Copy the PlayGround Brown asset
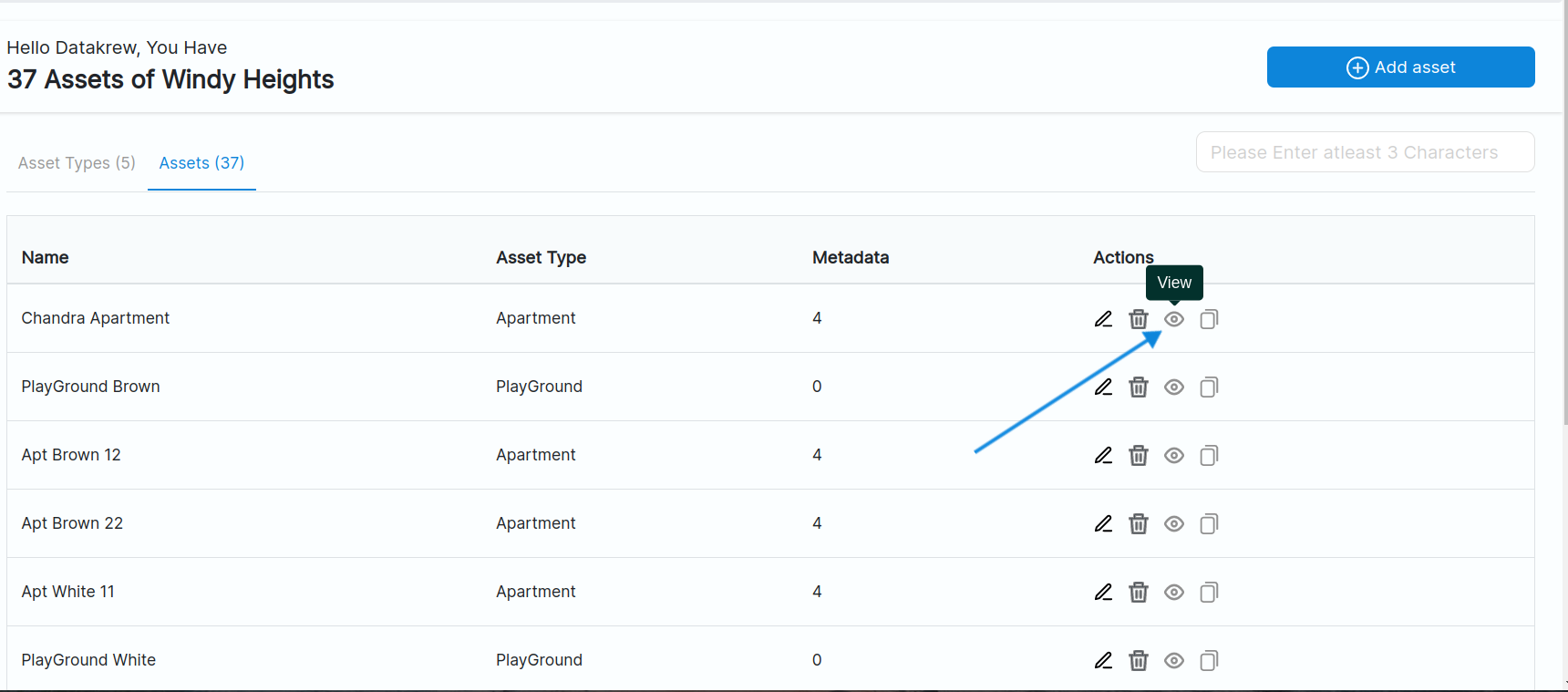This screenshot has width=1568, height=692. click(x=1209, y=387)
